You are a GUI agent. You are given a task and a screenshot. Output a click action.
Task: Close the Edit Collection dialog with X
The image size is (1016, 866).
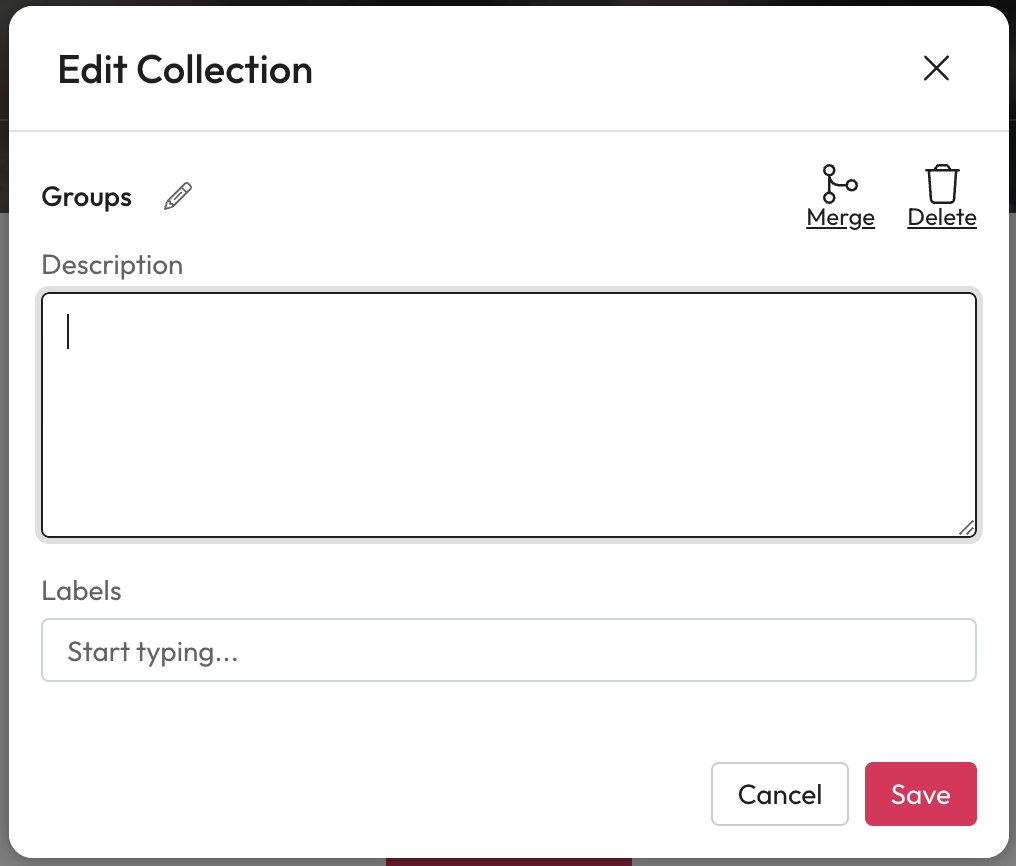[x=936, y=68]
